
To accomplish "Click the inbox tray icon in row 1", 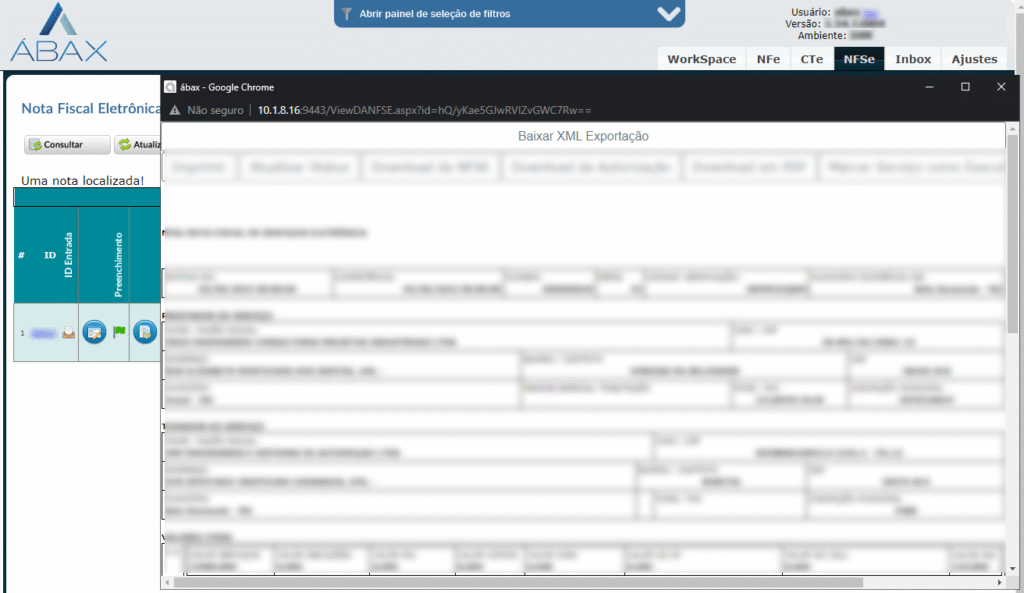I will pos(69,332).
